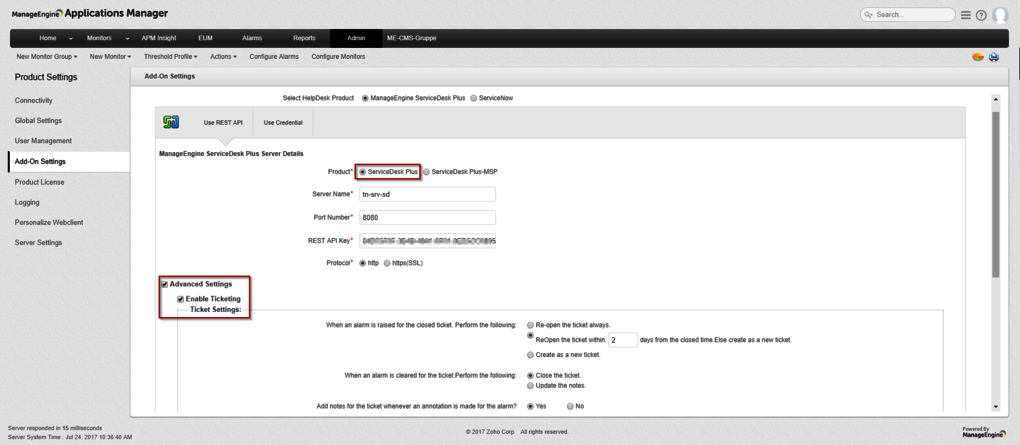Select No for annotation notes
This screenshot has width=1020, height=445.
(x=570, y=406)
